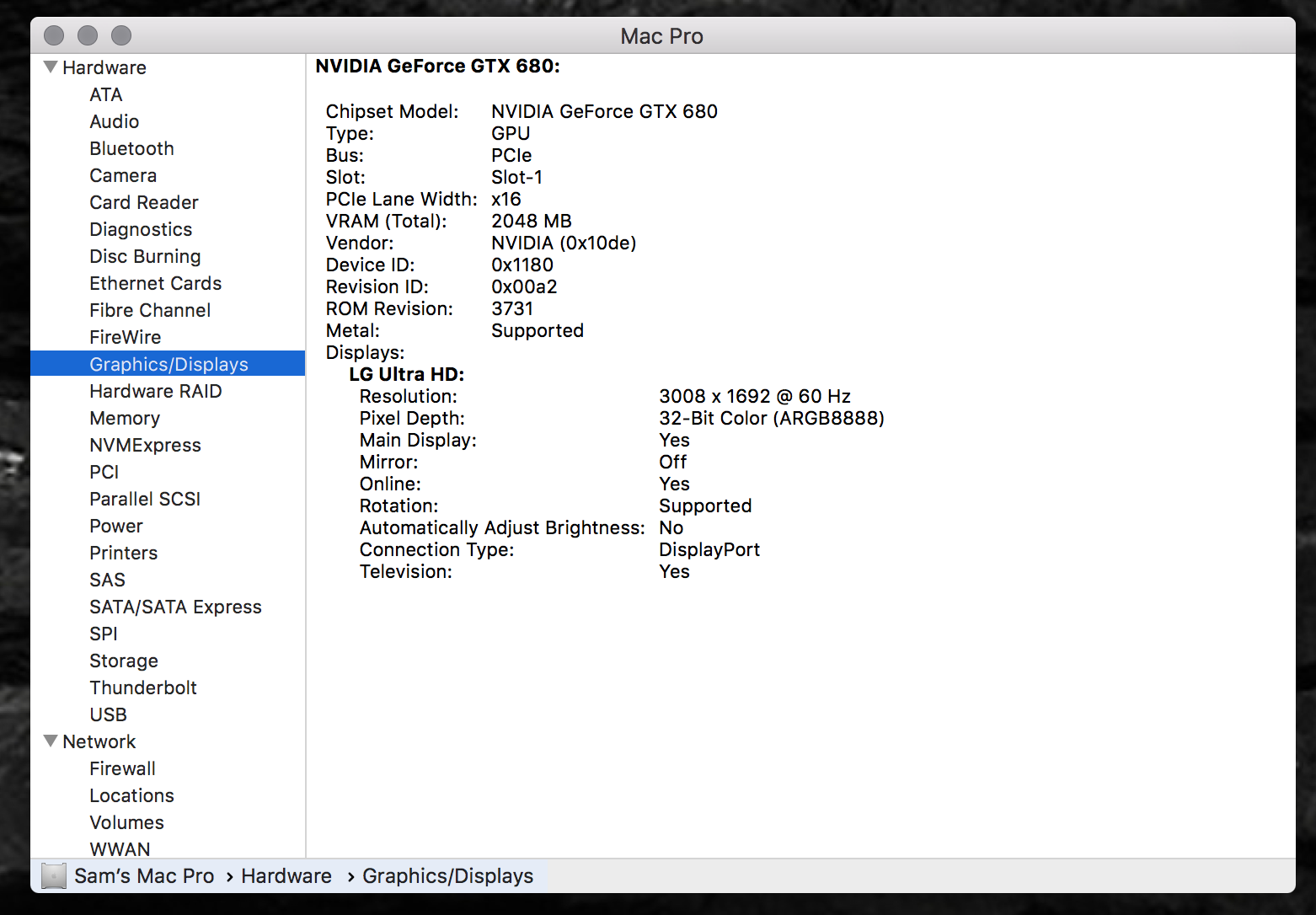This screenshot has width=1316, height=915.
Task: Click the ROM Revision value 3731
Action: 512,308
